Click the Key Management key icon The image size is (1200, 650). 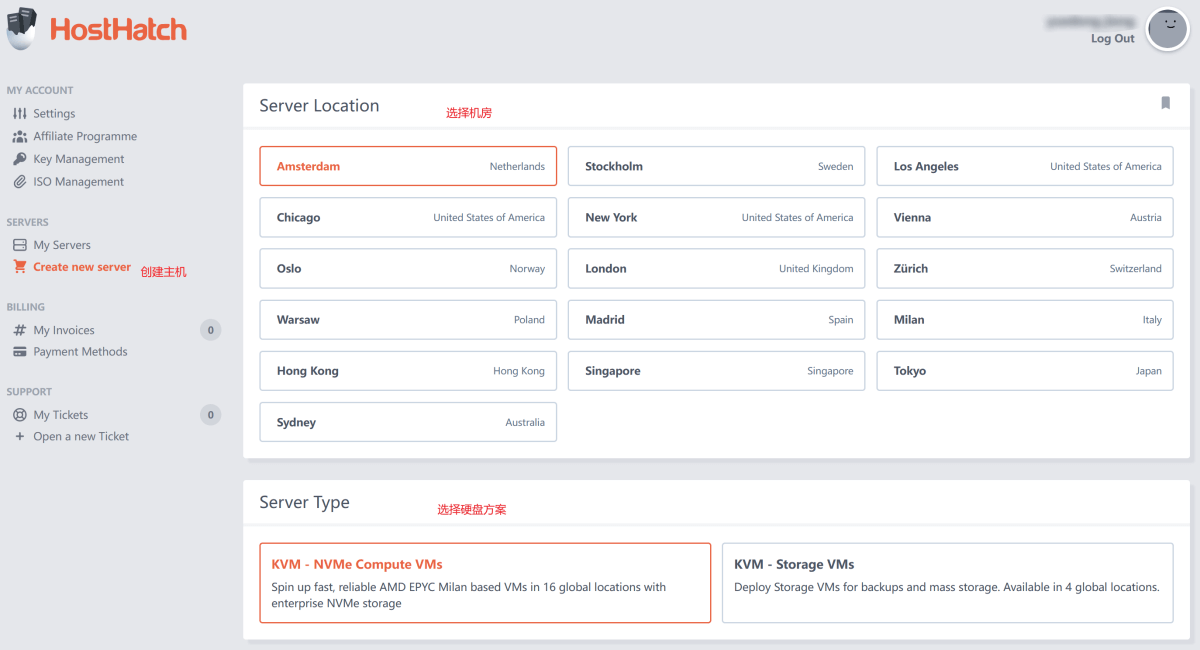tap(20, 159)
